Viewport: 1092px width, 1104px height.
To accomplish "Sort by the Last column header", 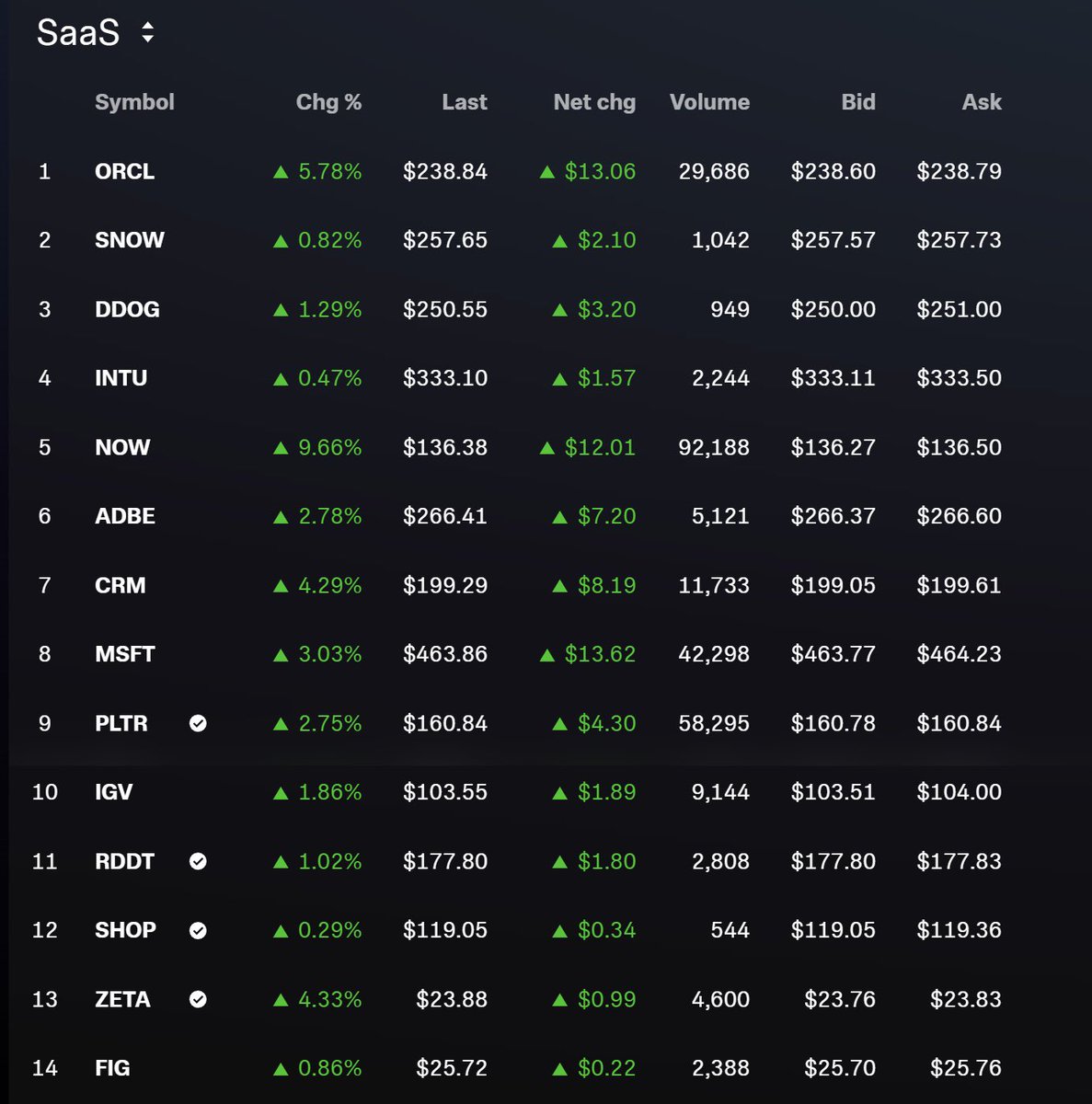I will pyautogui.click(x=465, y=102).
